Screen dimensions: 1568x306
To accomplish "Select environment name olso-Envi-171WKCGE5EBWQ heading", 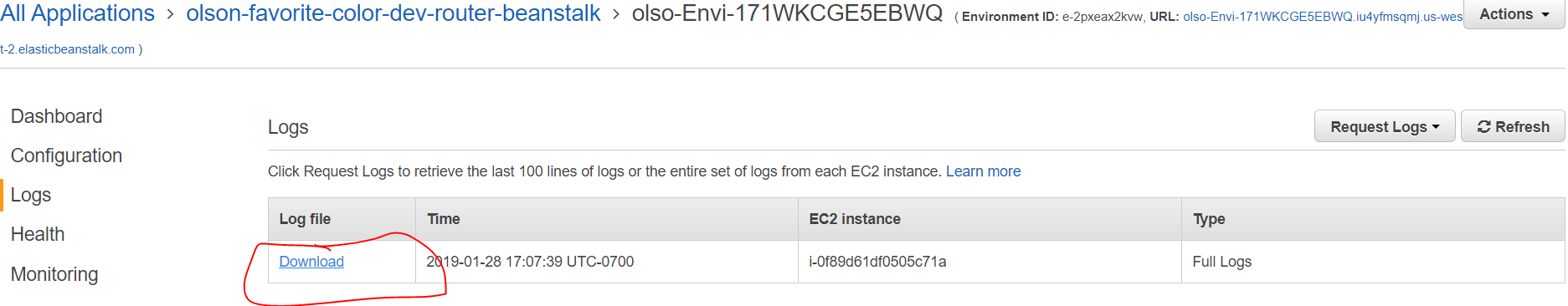I will pyautogui.click(x=787, y=13).
